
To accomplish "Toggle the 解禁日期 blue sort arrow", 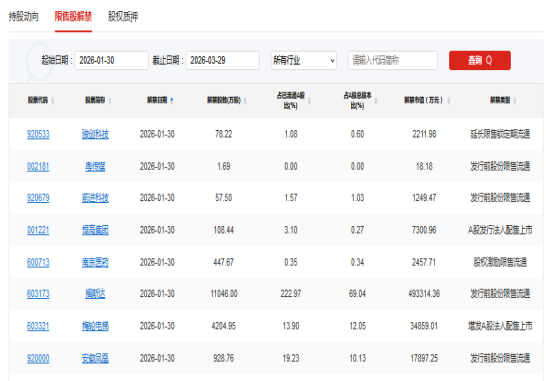I will pos(172,101).
